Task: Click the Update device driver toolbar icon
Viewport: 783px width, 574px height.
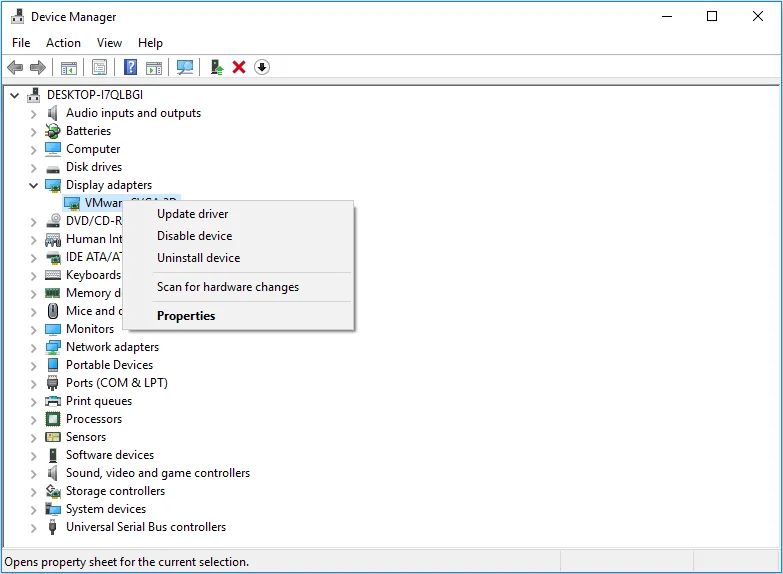Action: (x=217, y=67)
